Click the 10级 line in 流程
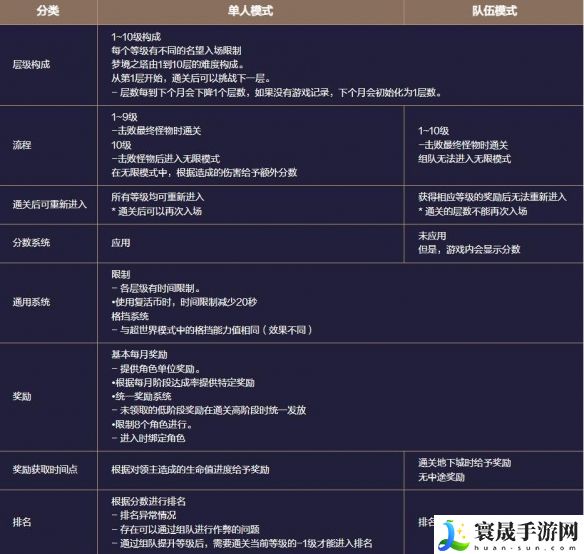 (121, 145)
